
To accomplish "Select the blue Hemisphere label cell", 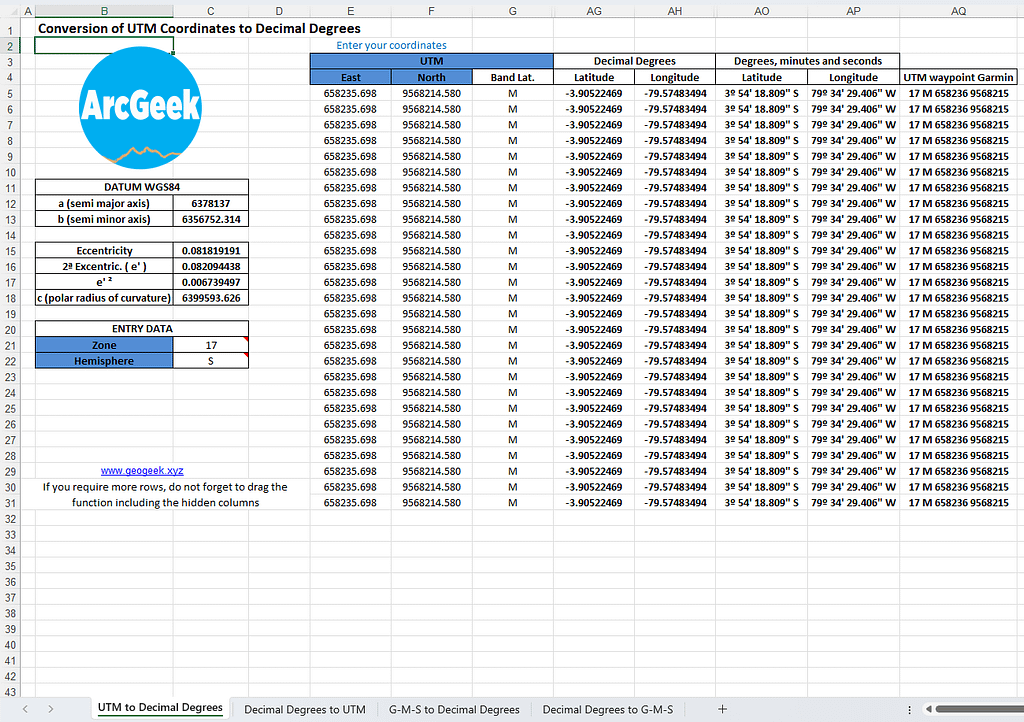I will pyautogui.click(x=104, y=361).
